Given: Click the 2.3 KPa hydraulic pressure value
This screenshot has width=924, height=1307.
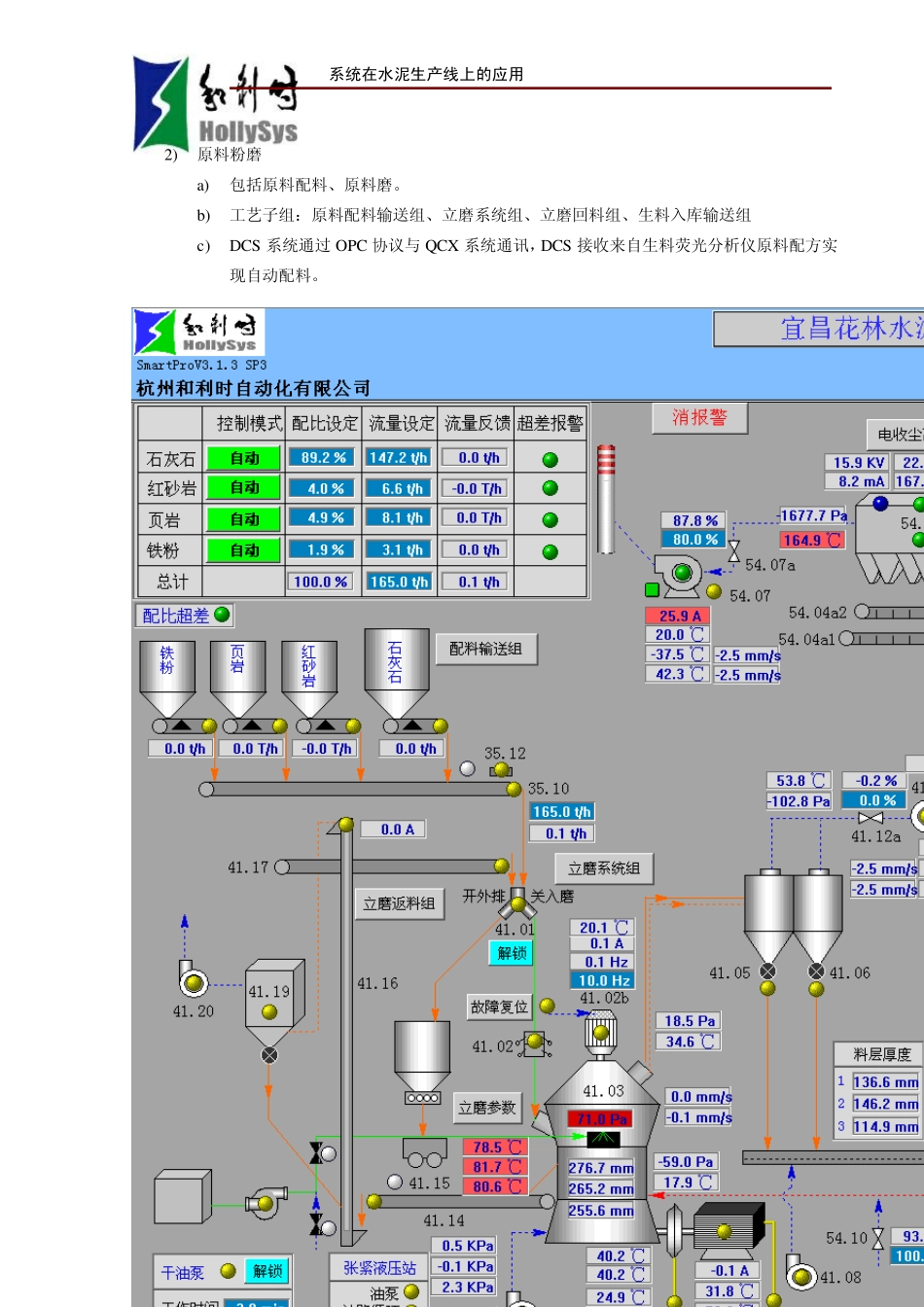Looking at the screenshot, I should tap(463, 1287).
